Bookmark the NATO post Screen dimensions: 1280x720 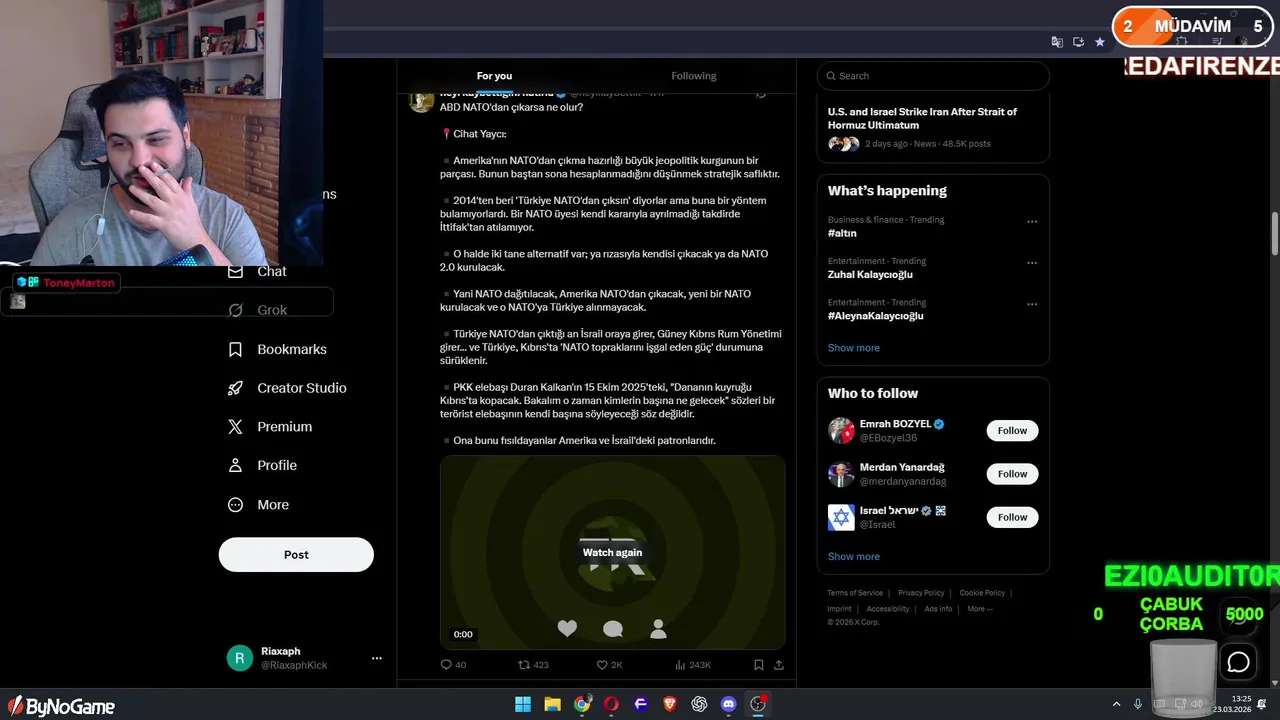pyautogui.click(x=758, y=665)
